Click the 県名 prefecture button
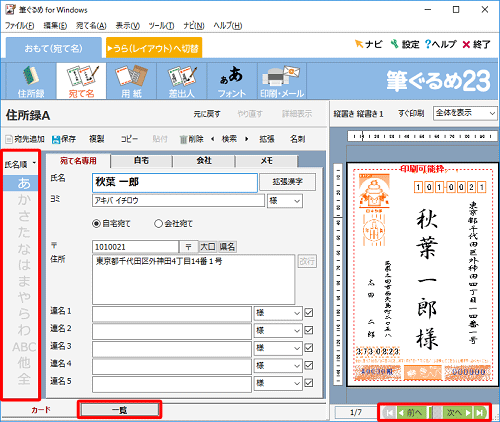 click(227, 247)
